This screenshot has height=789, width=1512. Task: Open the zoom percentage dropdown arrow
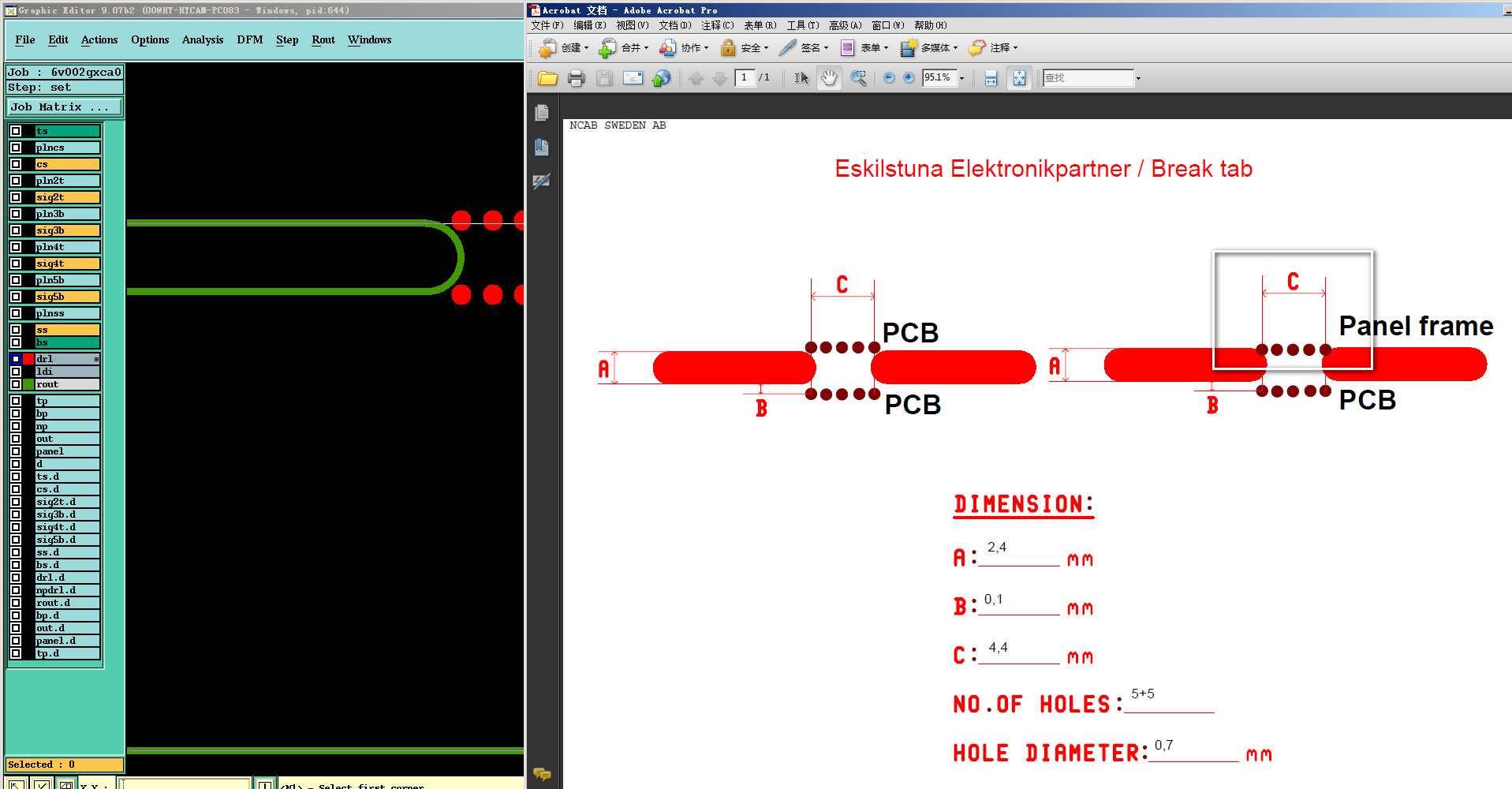961,78
